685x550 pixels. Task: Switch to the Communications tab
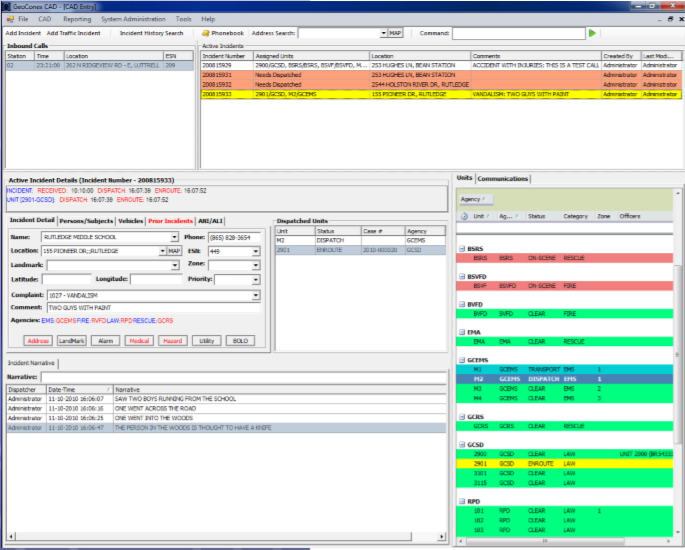point(503,179)
